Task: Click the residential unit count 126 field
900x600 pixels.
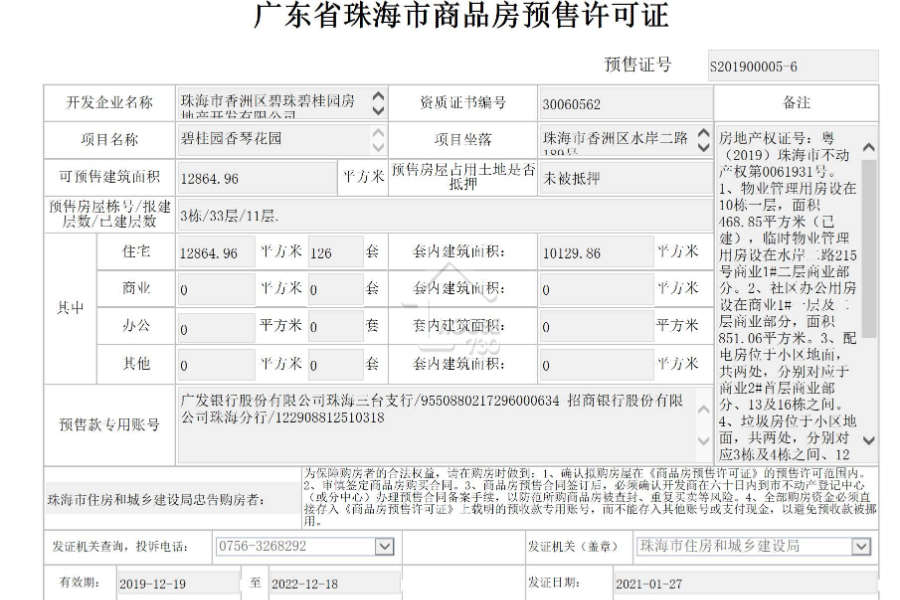Action: coord(336,253)
